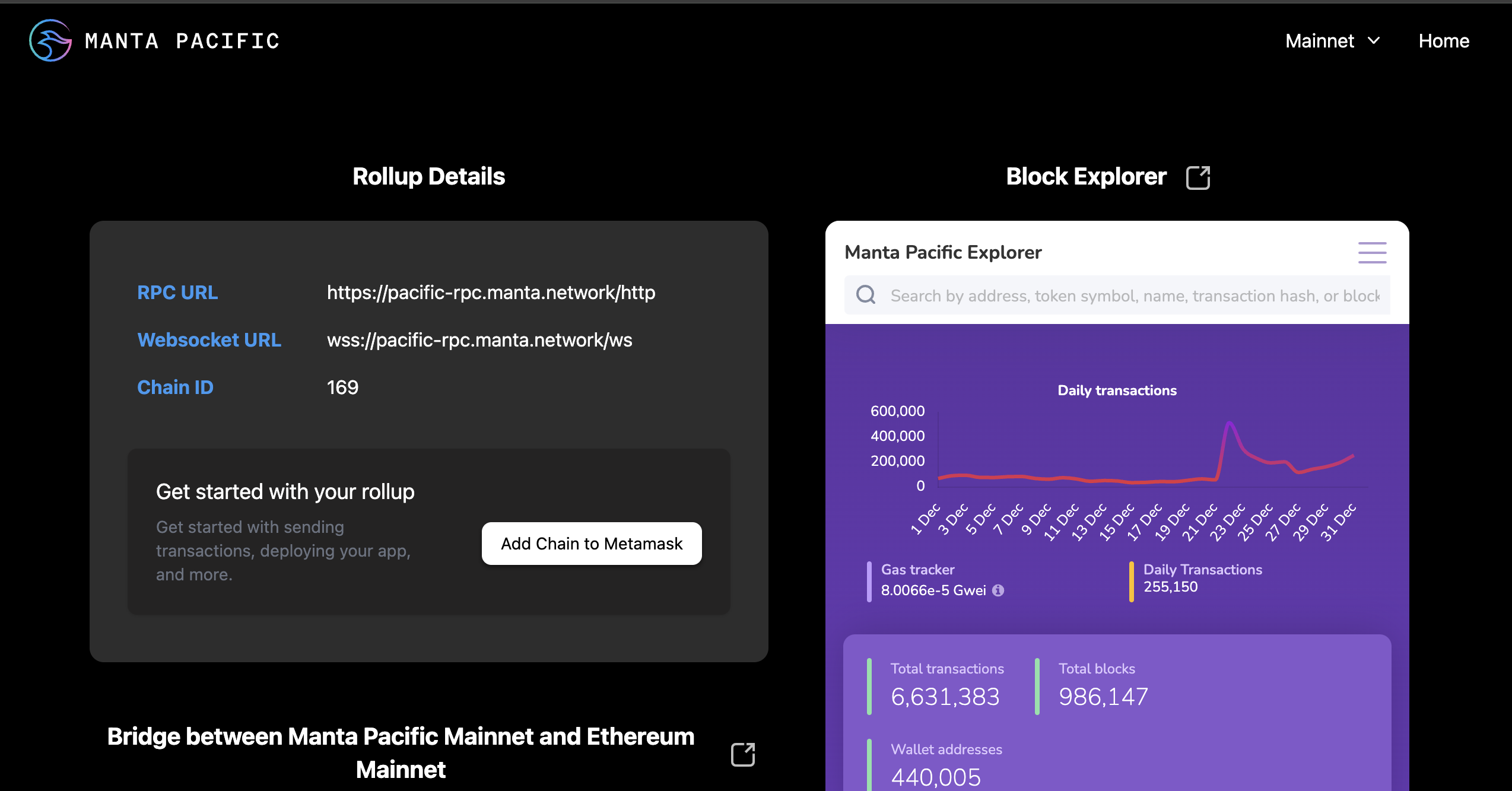Viewport: 1512px width, 791px height.
Task: Click the Daily Transactions value 255,150
Action: [x=1170, y=587]
